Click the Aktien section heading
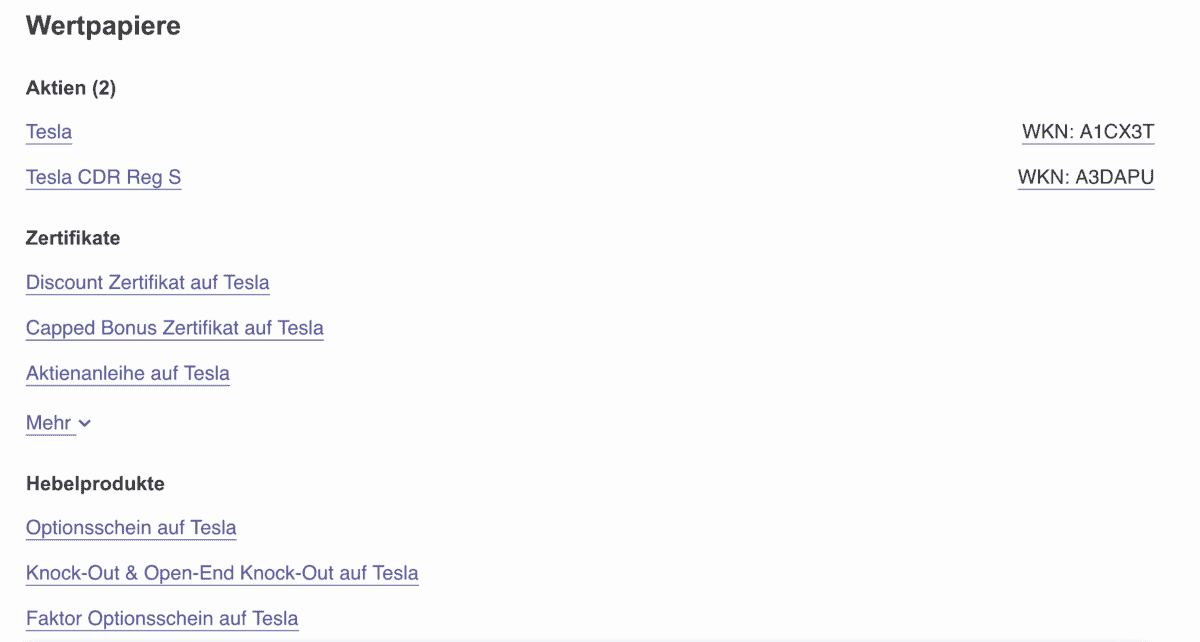 56,88
